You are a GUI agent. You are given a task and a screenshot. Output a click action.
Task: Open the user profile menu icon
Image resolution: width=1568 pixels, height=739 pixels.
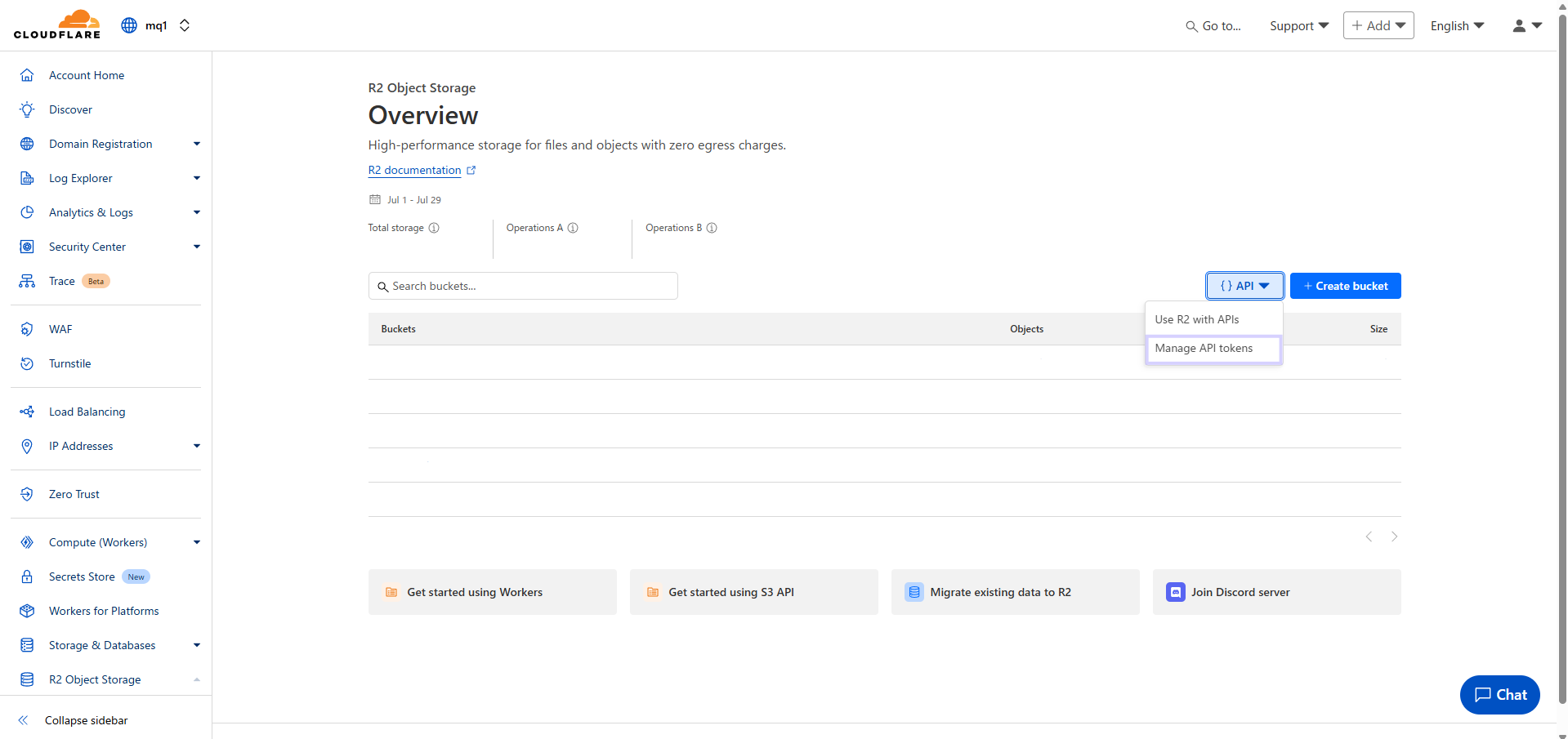[1527, 26]
